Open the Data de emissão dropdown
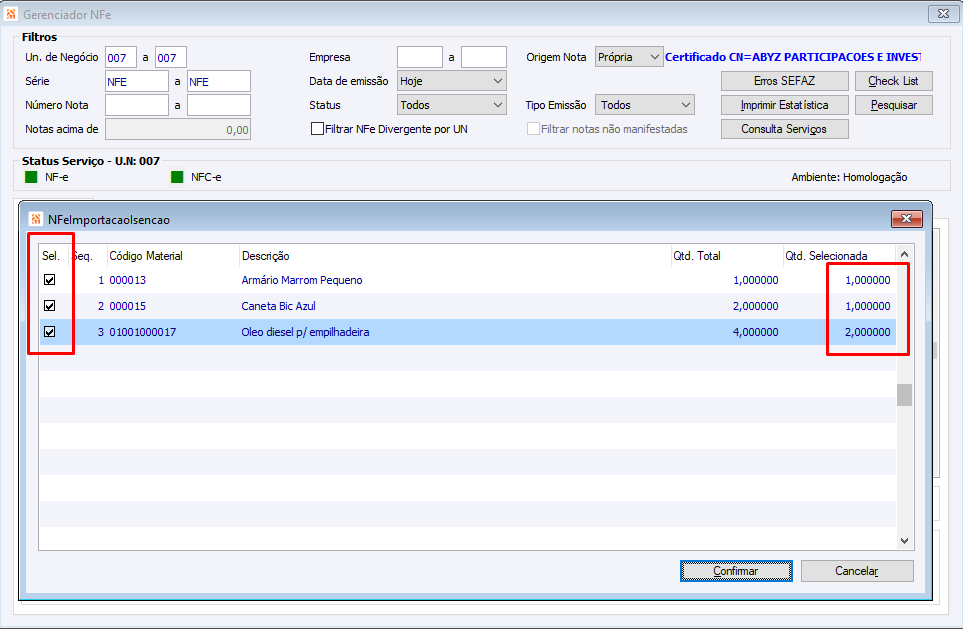Screen dimensions: 963x629 coord(451,81)
